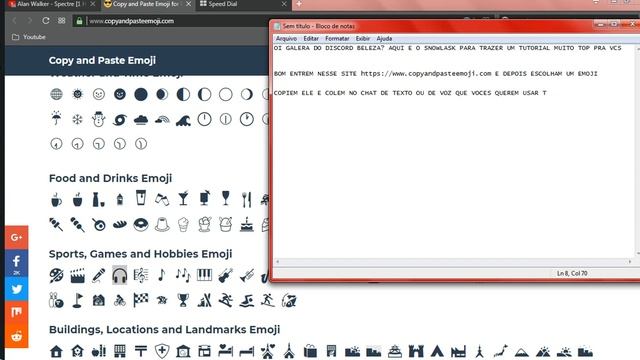Share page on Facebook
Viewport: 640px width, 360px height.
pyautogui.click(x=16, y=263)
